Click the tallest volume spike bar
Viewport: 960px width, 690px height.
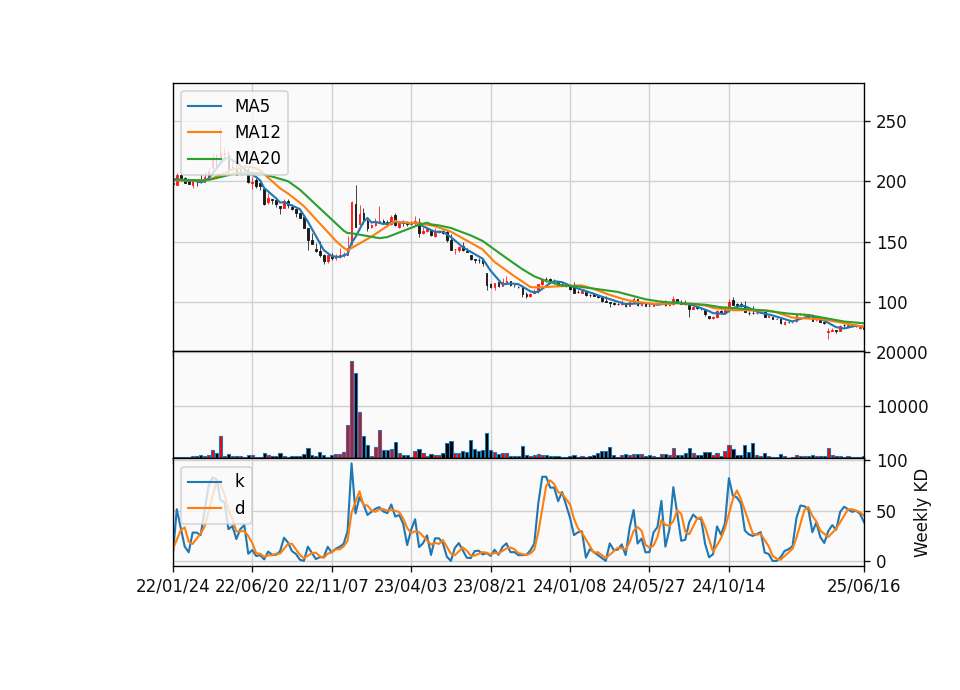tap(352, 410)
